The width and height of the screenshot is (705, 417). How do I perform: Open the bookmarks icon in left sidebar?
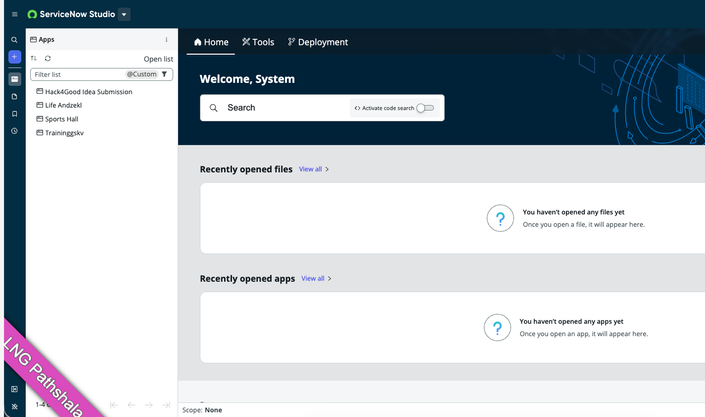[14, 114]
